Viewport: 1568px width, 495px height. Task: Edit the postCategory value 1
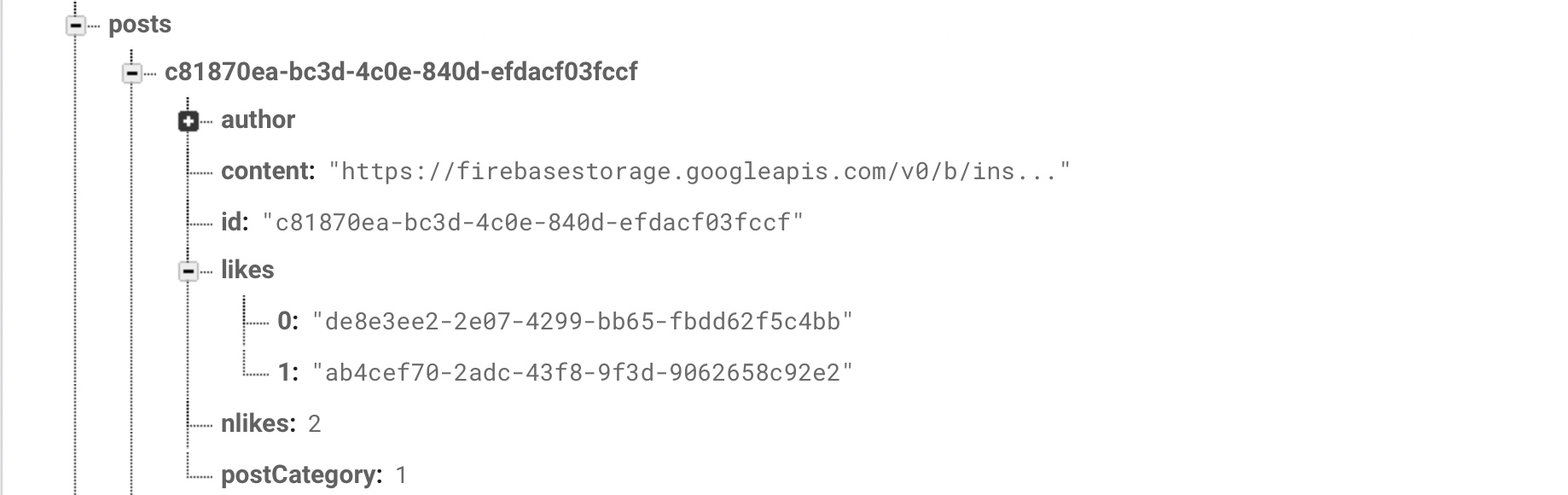(x=401, y=475)
